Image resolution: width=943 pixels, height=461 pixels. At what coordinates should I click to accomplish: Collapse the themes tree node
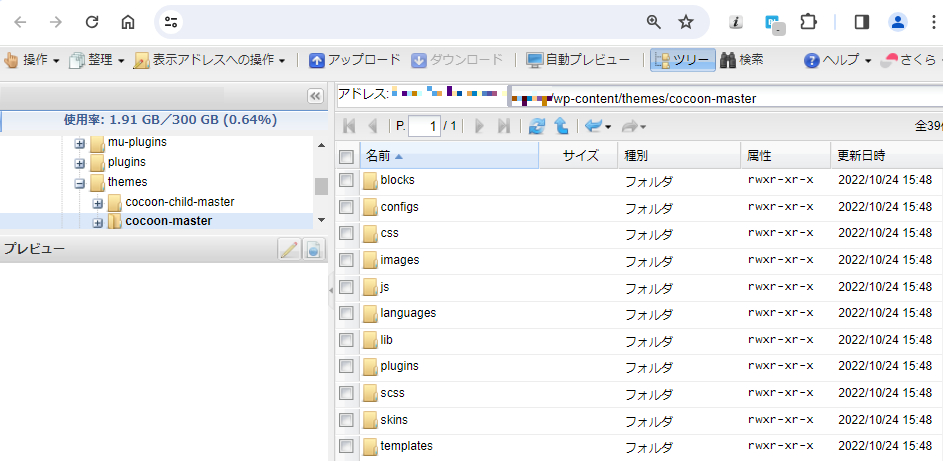(x=79, y=183)
